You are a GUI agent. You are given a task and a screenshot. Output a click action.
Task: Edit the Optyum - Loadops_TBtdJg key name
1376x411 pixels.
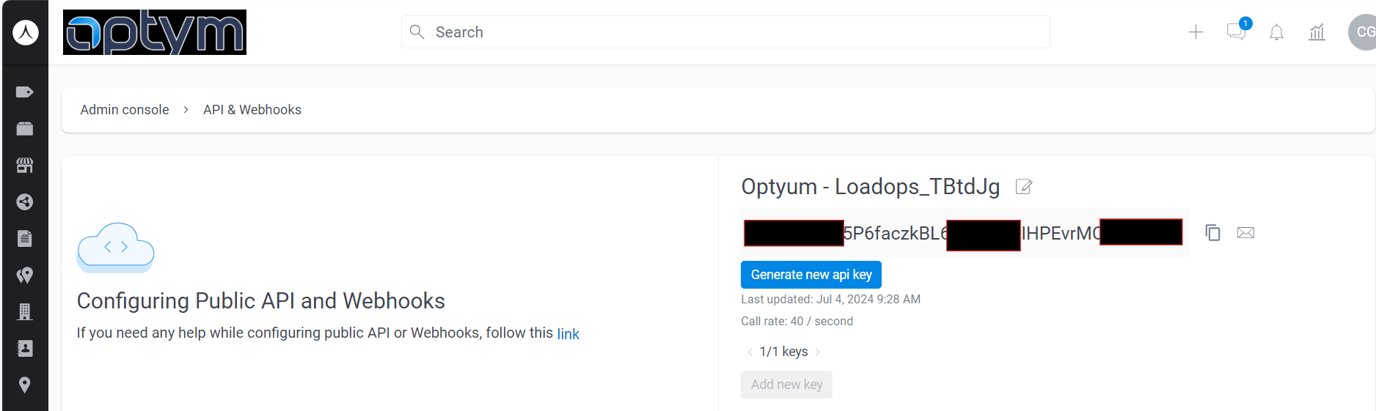(x=1024, y=187)
